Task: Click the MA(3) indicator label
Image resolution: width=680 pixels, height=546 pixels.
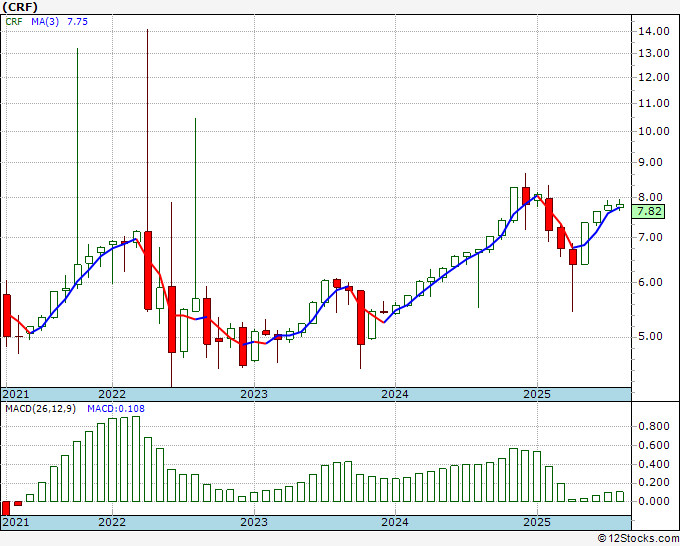Action: tap(45, 22)
